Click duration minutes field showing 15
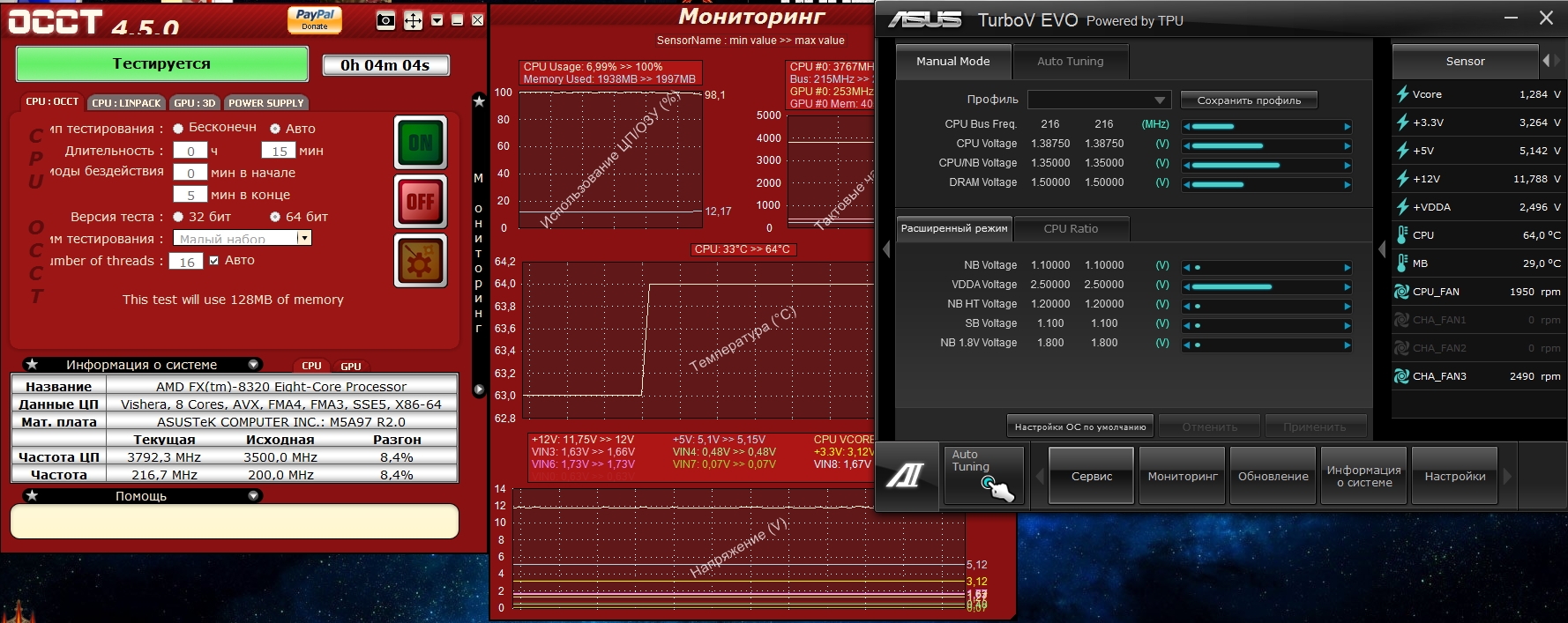The width and height of the screenshot is (1568, 623). (279, 151)
